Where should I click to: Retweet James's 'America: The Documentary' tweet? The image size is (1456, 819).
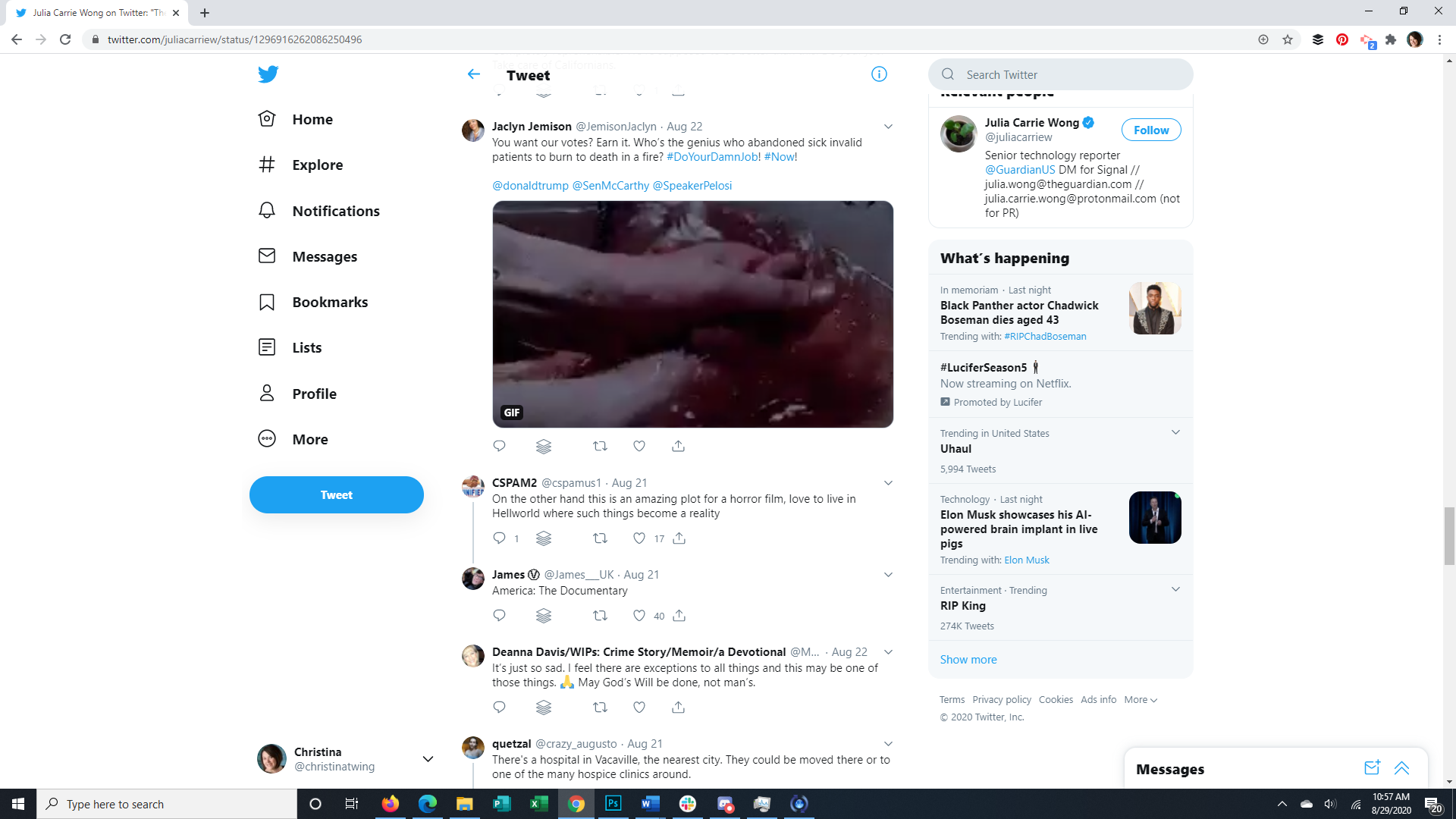(x=600, y=616)
